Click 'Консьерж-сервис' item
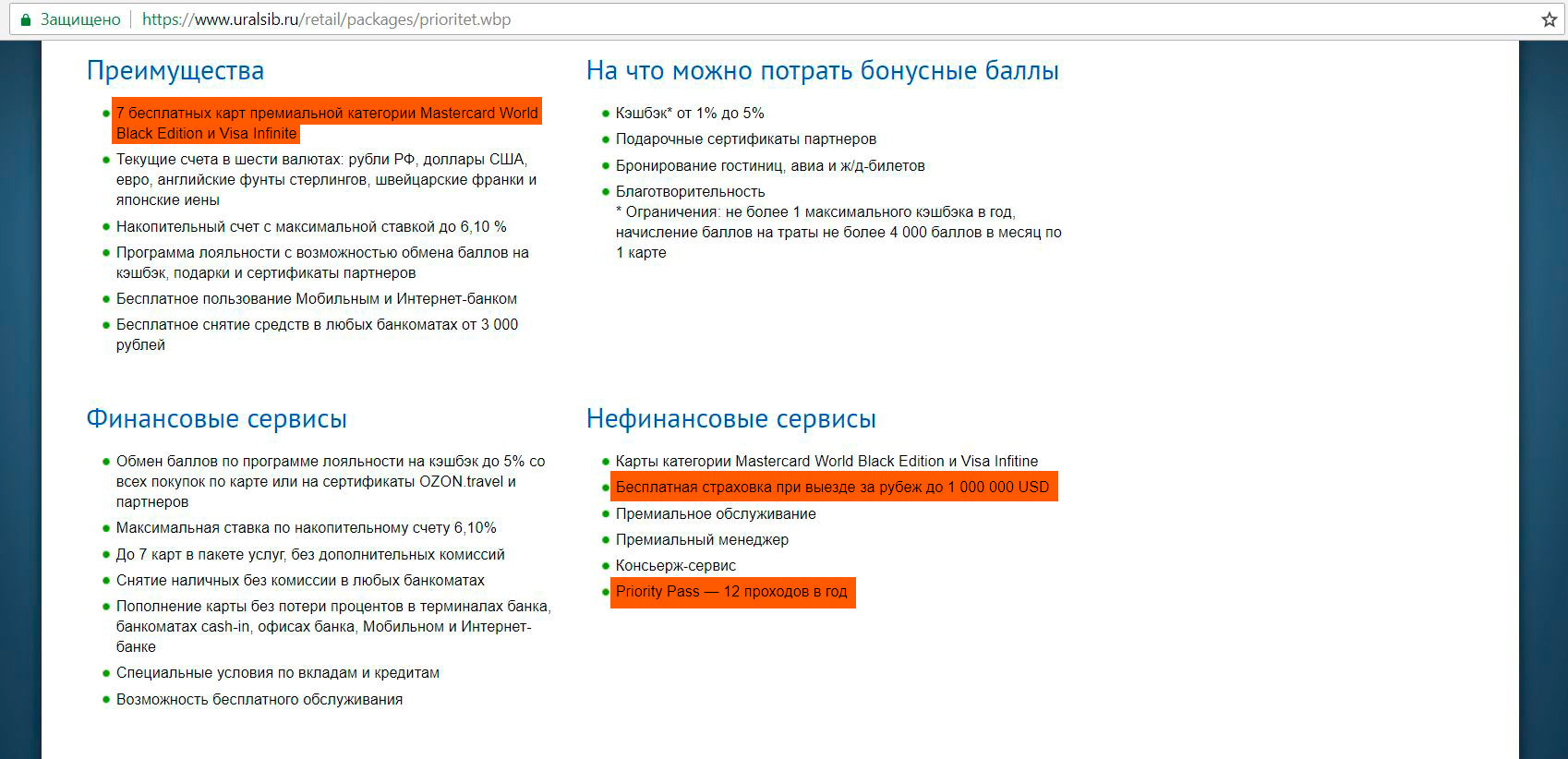 pyautogui.click(x=676, y=565)
